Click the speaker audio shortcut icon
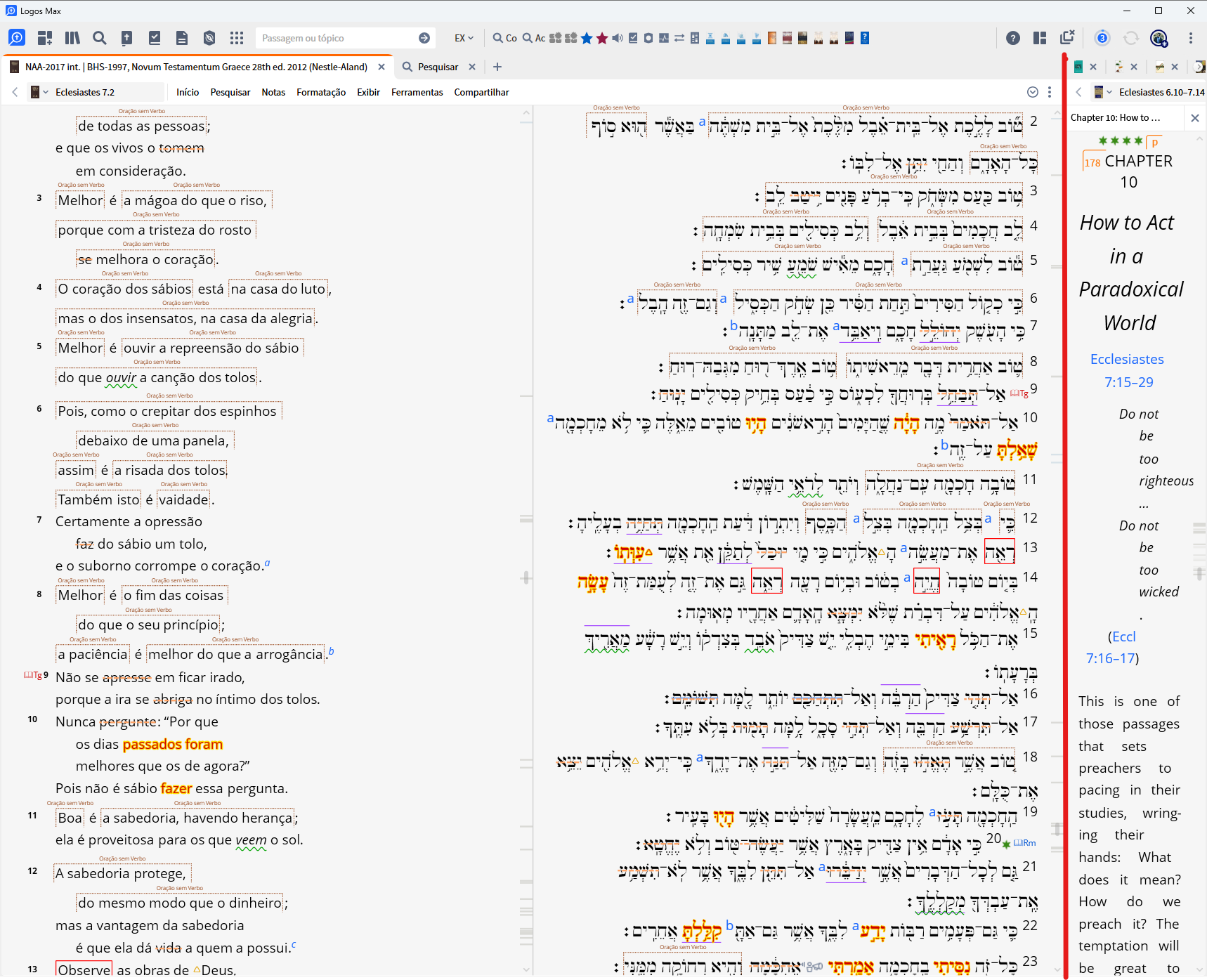The height and width of the screenshot is (980, 1207). click(618, 38)
